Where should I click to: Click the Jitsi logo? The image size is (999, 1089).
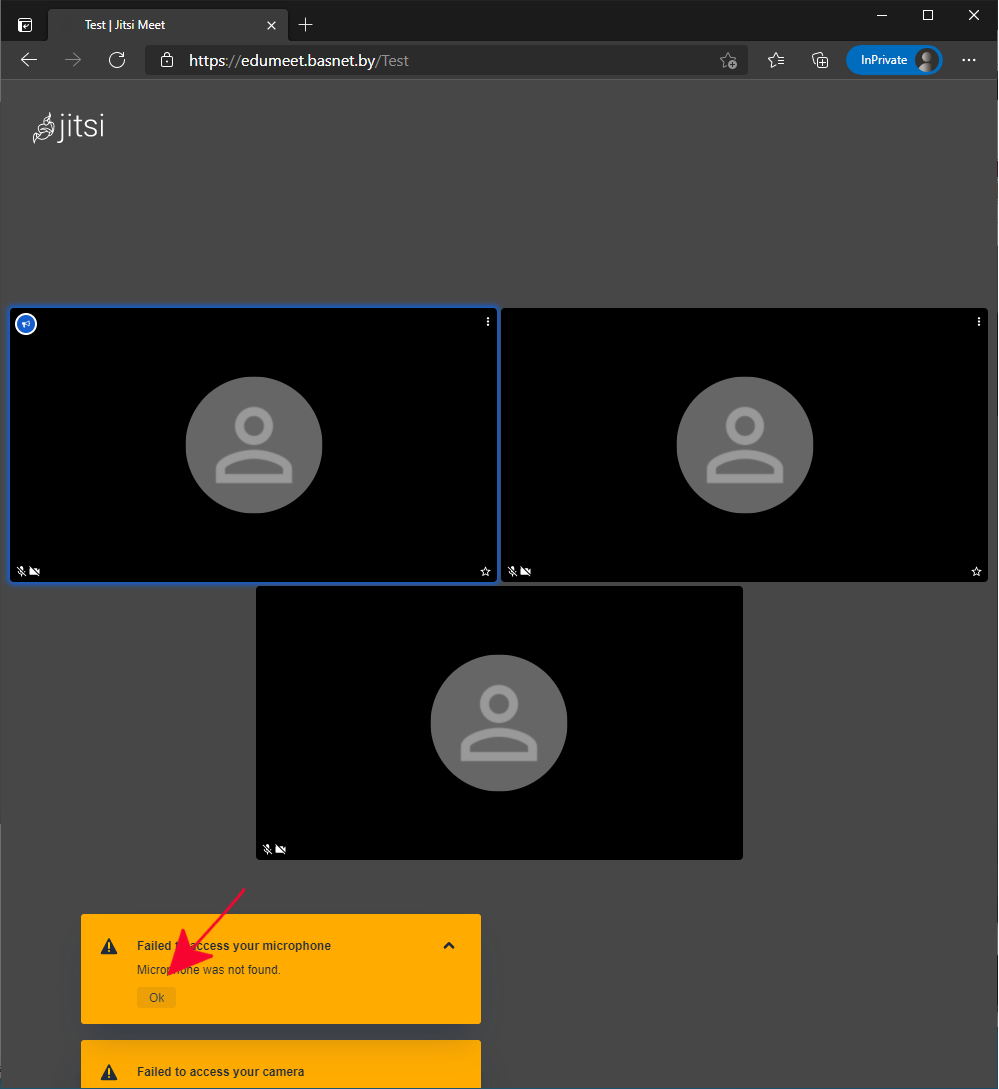point(68,128)
